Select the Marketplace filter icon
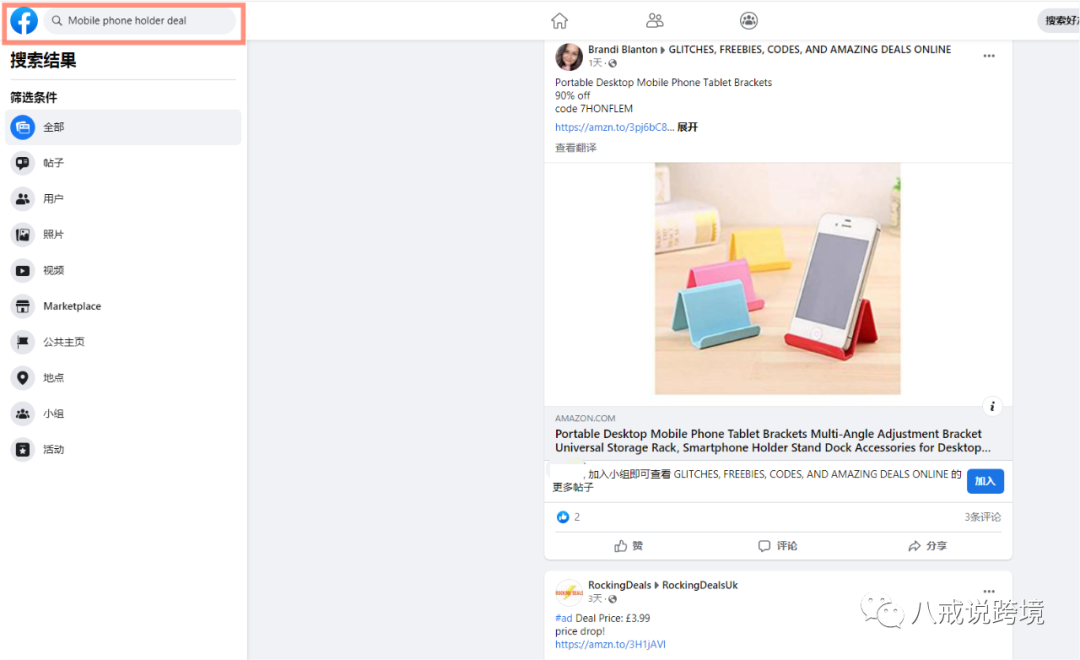 [23, 306]
